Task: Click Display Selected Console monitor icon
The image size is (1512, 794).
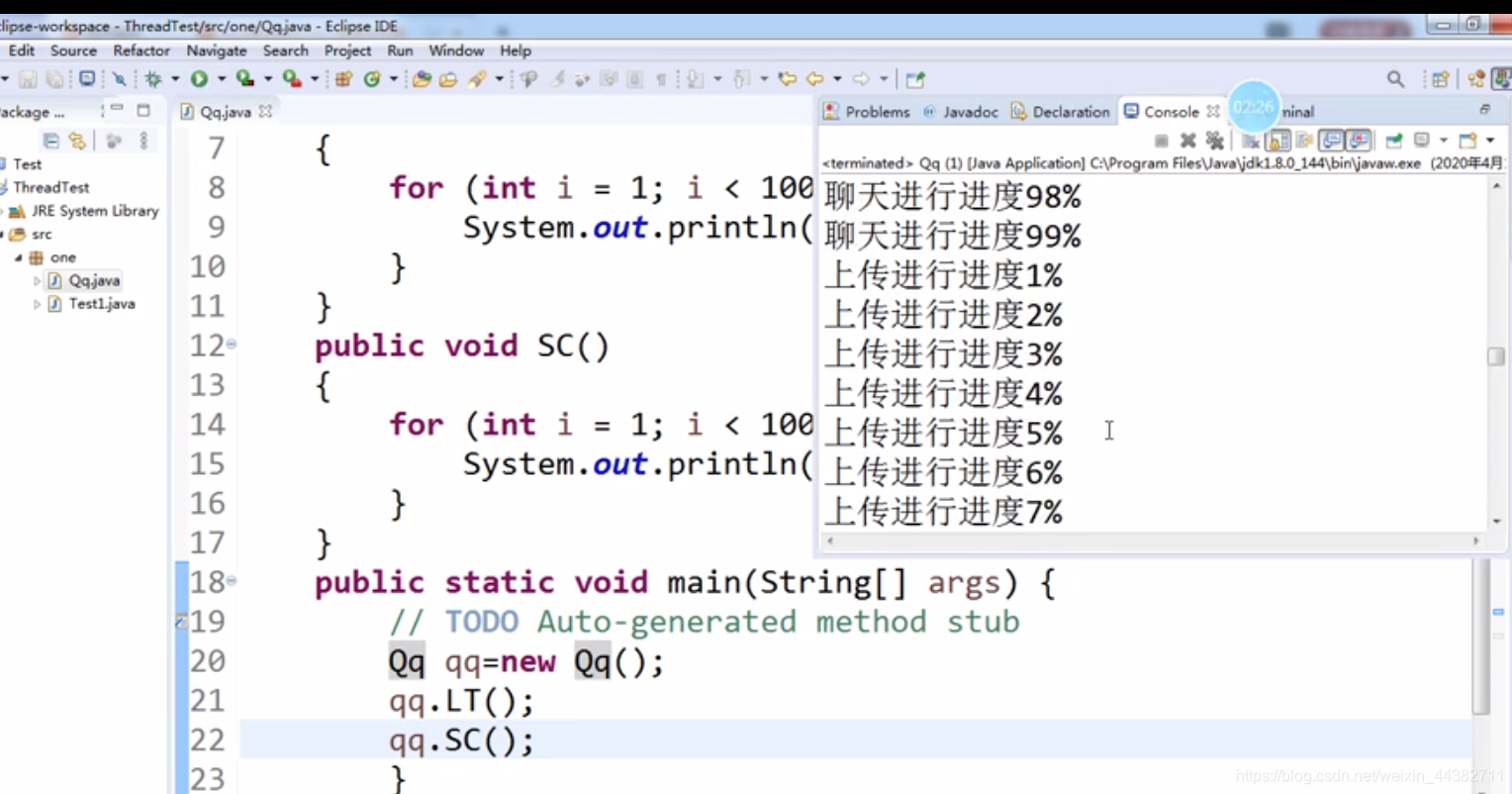Action: (1422, 140)
